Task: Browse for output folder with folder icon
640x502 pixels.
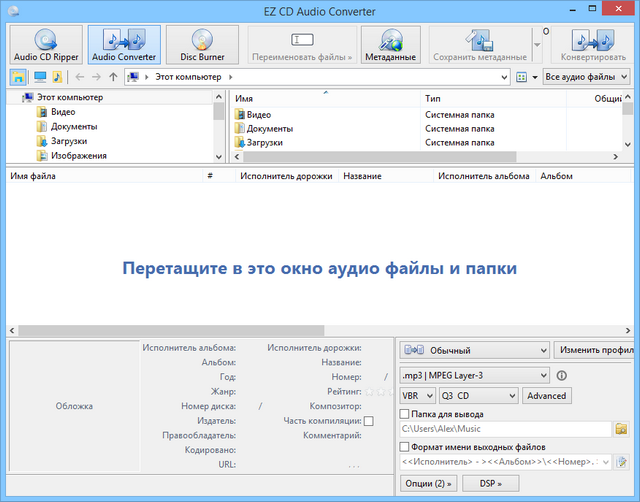Action: 621,429
